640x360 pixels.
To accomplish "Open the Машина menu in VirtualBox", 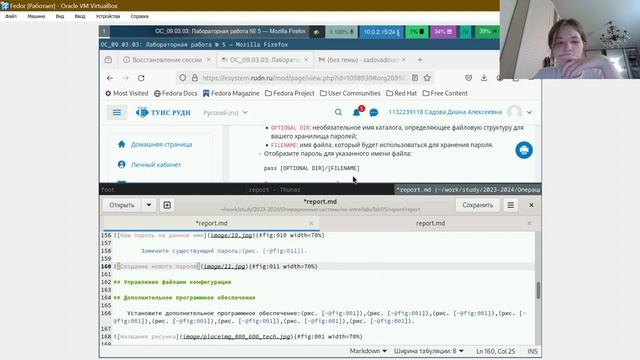I will (36, 16).
